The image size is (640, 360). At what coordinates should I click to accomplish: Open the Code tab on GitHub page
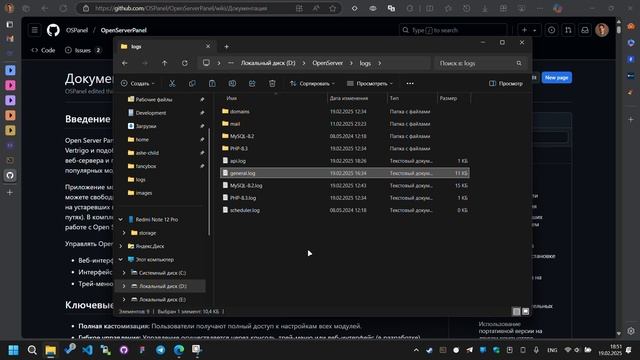(43, 50)
